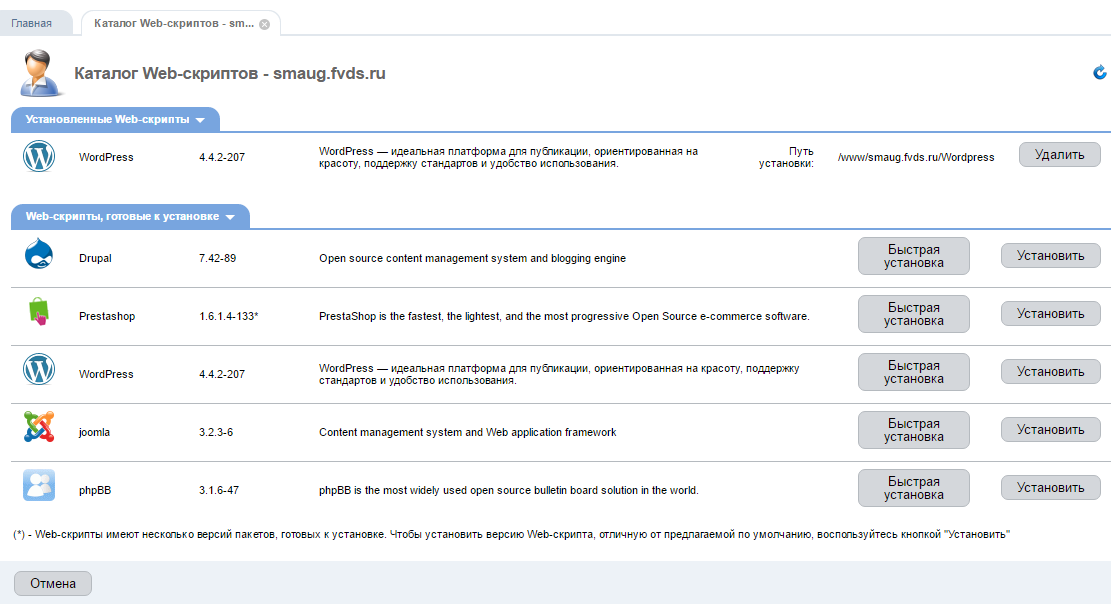Click the Drupal logo icon
This screenshot has height=604, width=1111.
point(39,255)
